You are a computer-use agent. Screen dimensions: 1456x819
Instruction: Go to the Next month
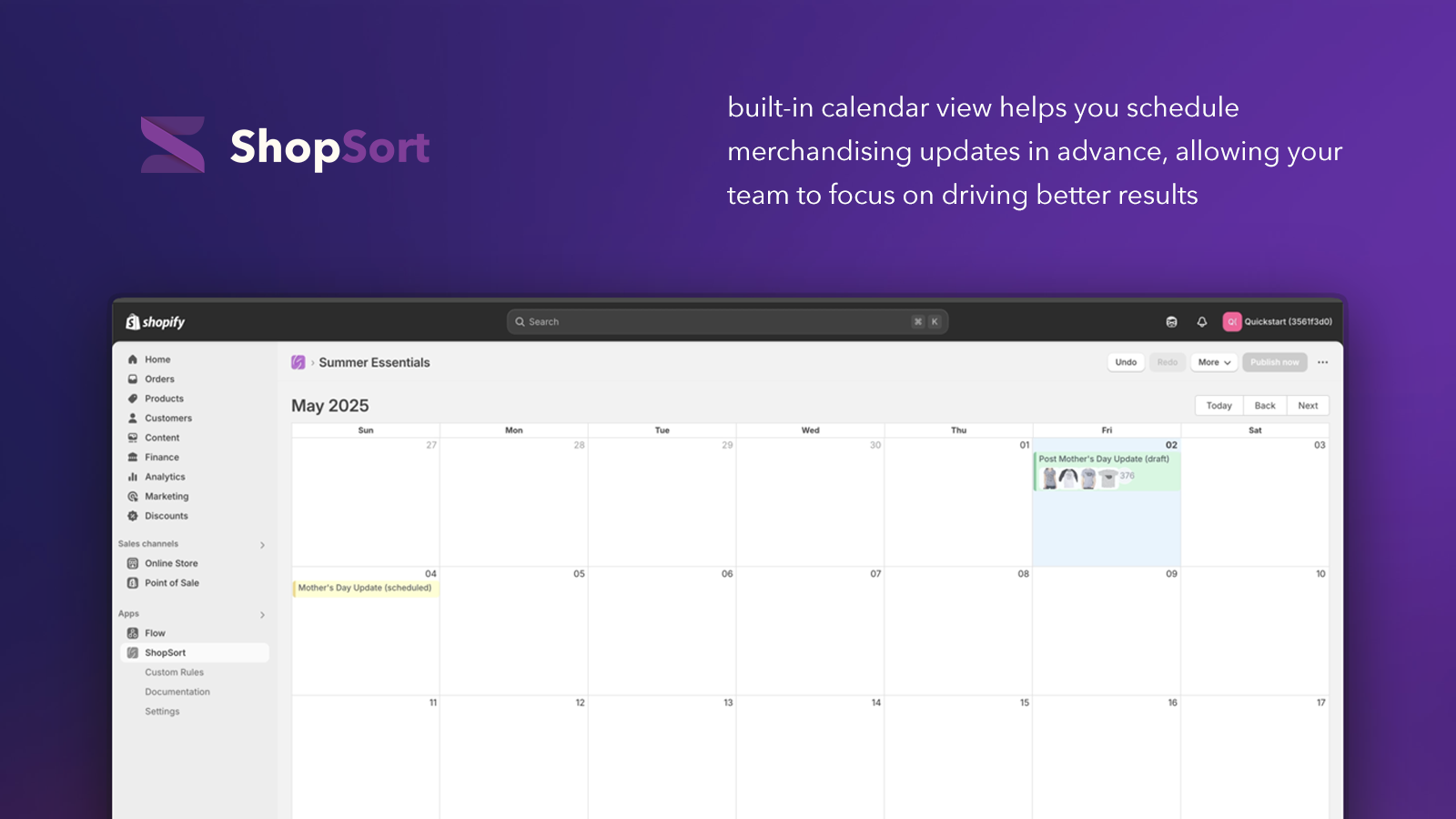1308,406
